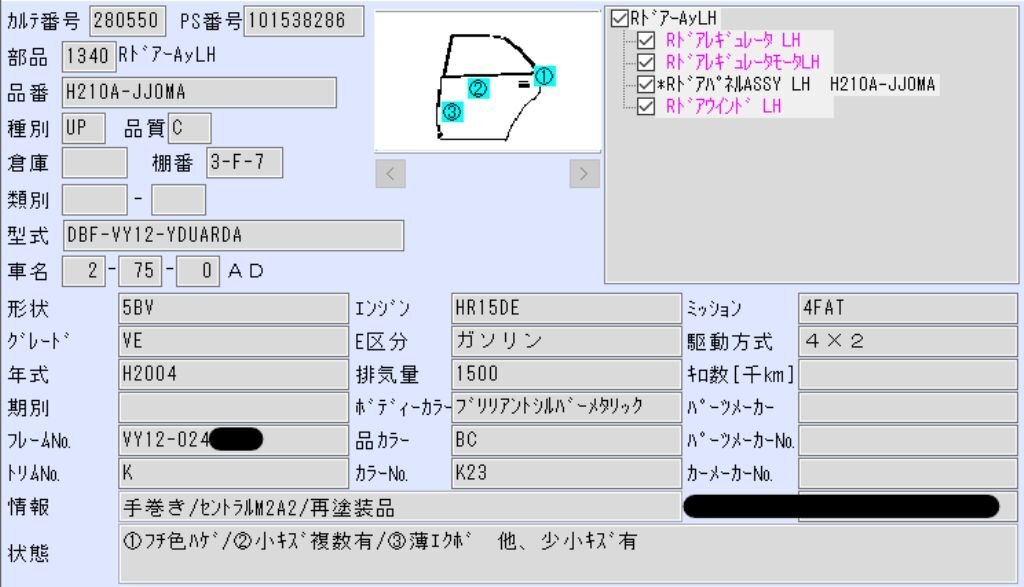Click the empty パーツメーカー field

908,407
